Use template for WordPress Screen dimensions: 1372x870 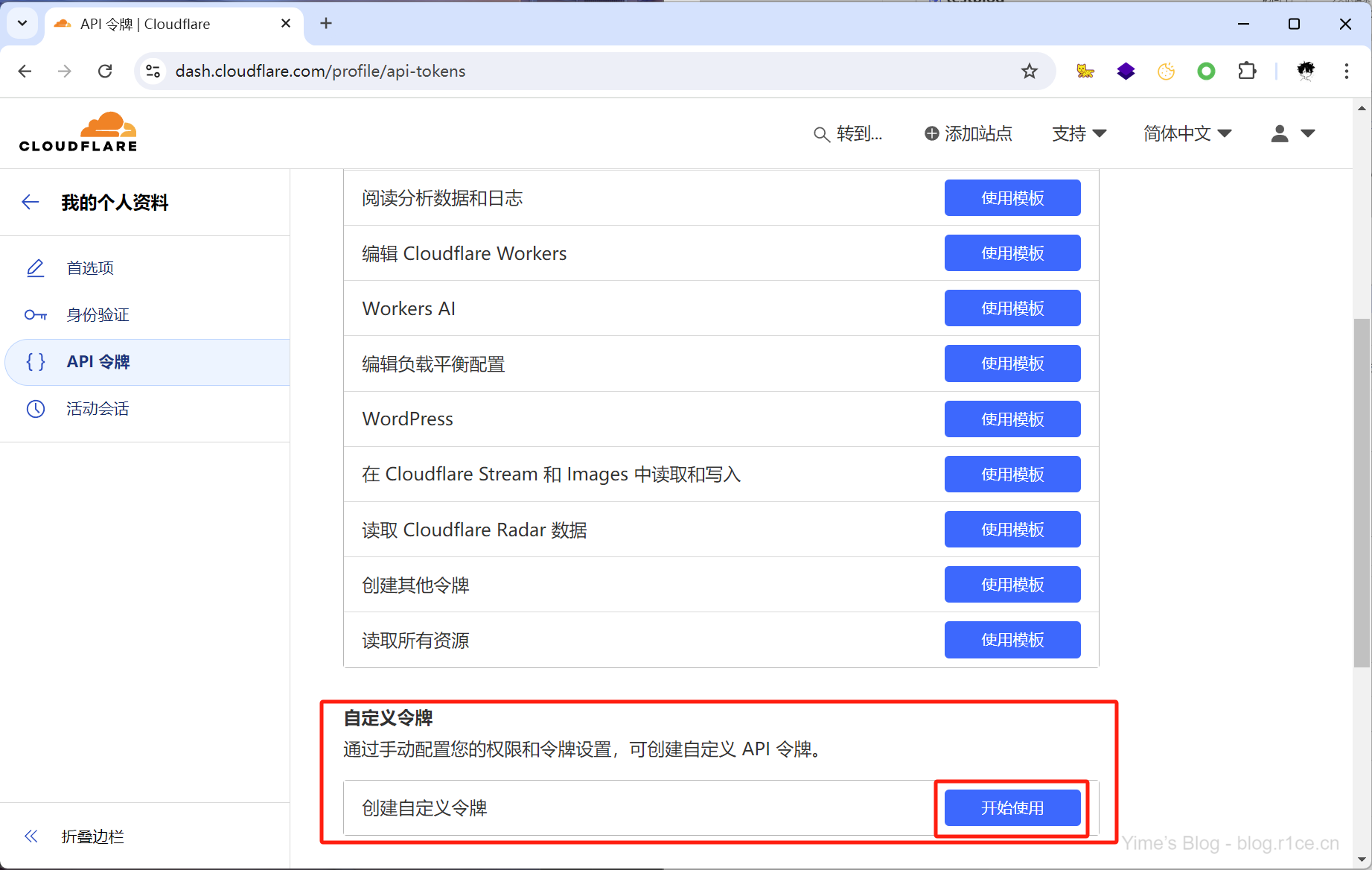click(1012, 419)
